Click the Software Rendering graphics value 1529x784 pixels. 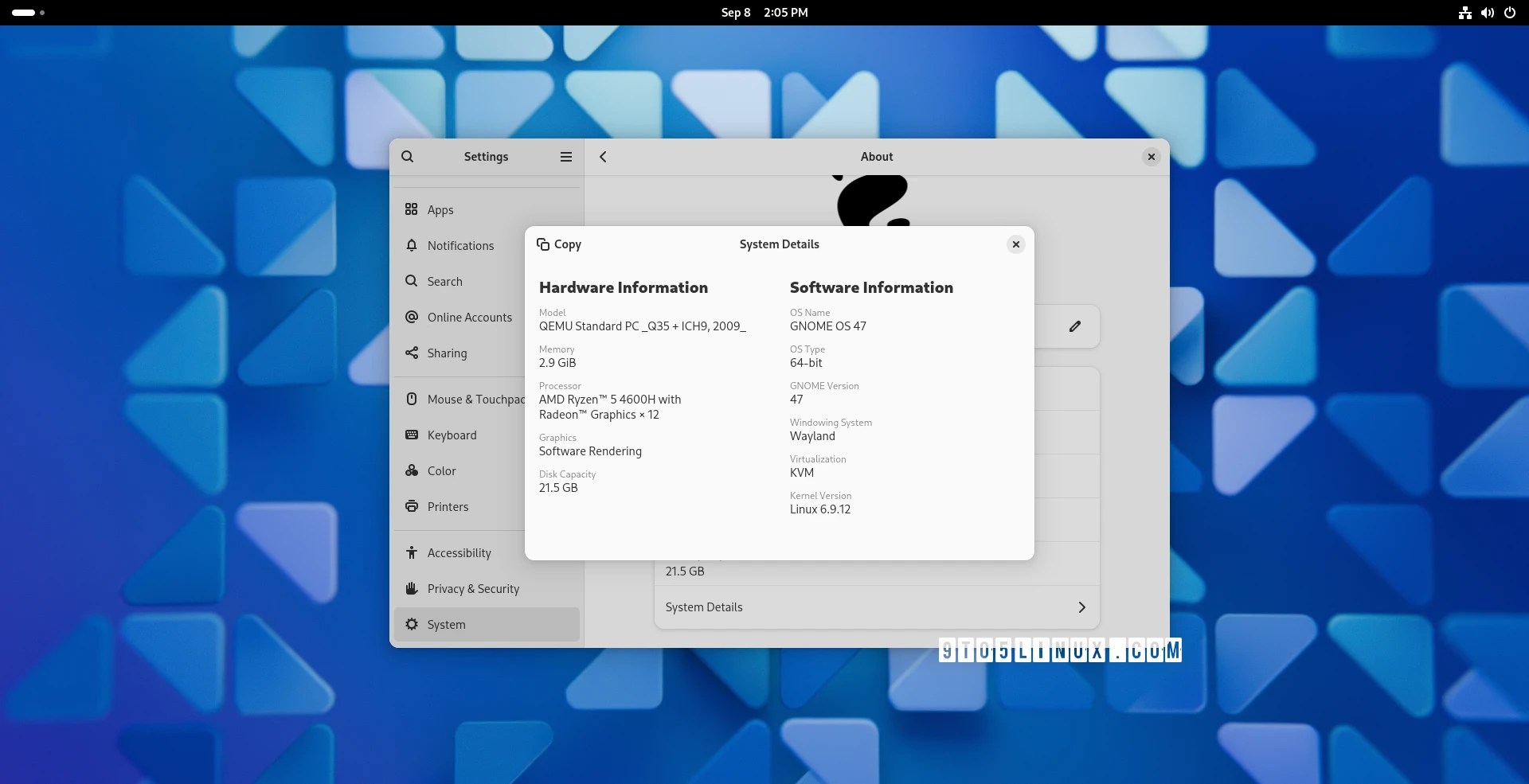[x=590, y=451]
